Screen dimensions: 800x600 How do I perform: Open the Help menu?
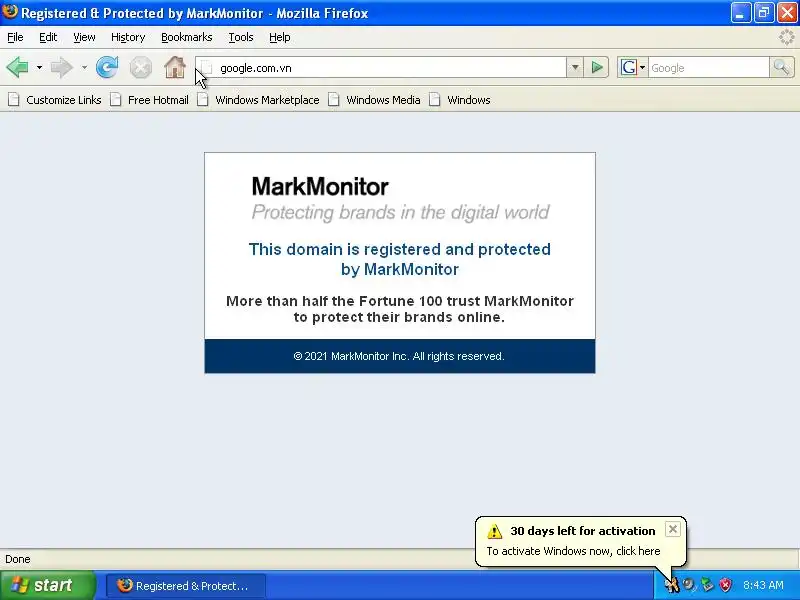[x=280, y=37]
